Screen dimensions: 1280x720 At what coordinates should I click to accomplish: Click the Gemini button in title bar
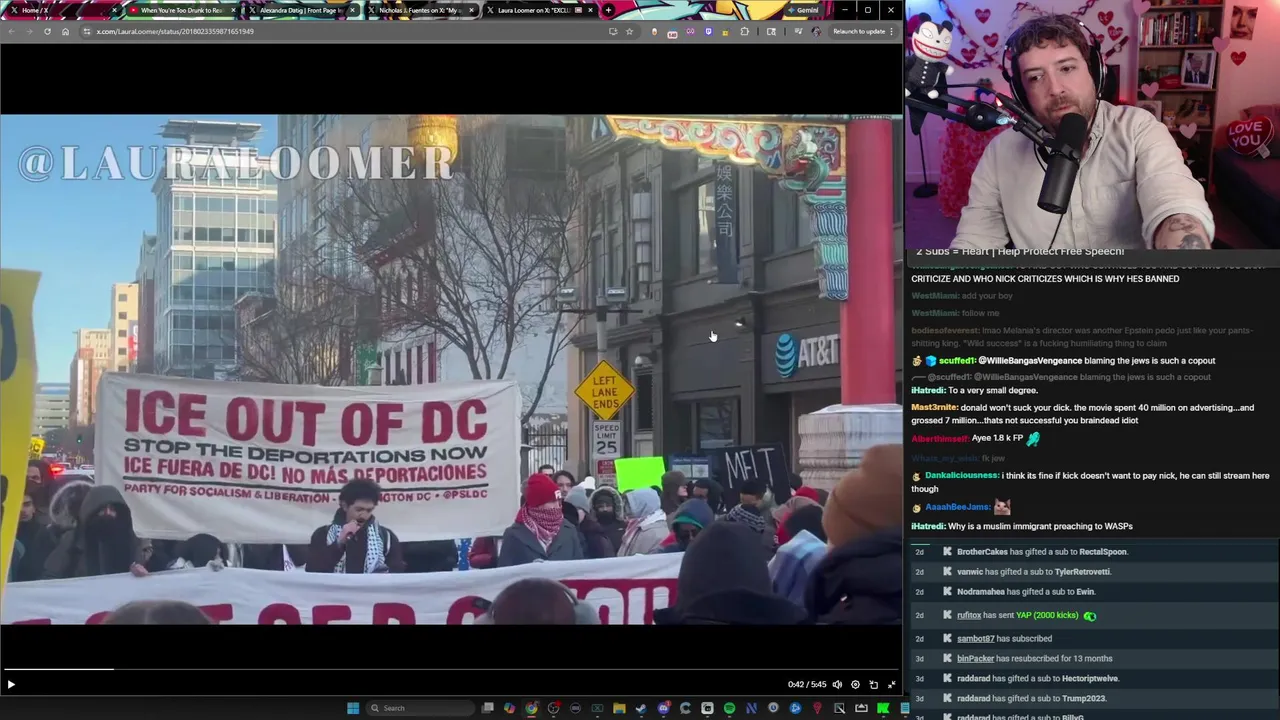[803, 10]
